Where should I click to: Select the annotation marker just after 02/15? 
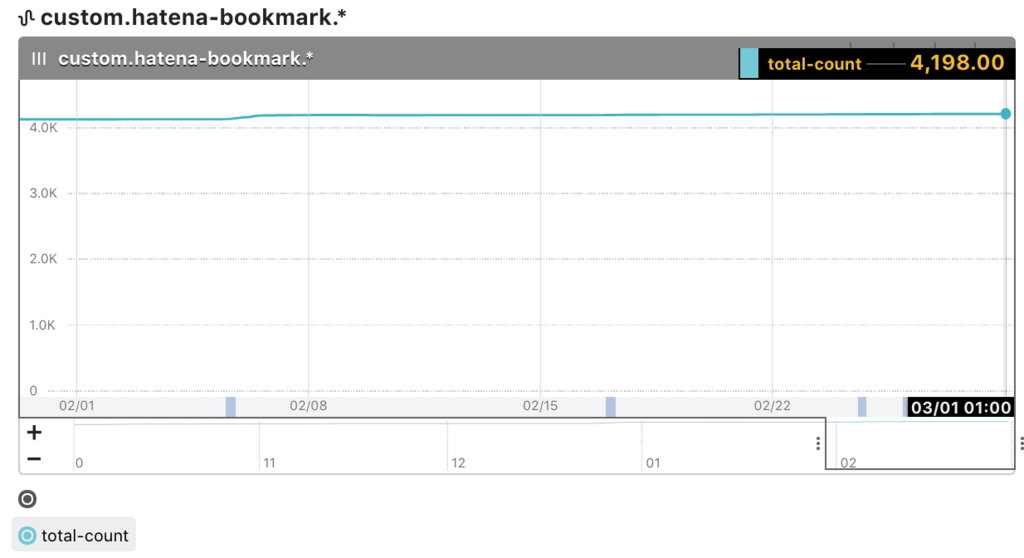pos(611,406)
